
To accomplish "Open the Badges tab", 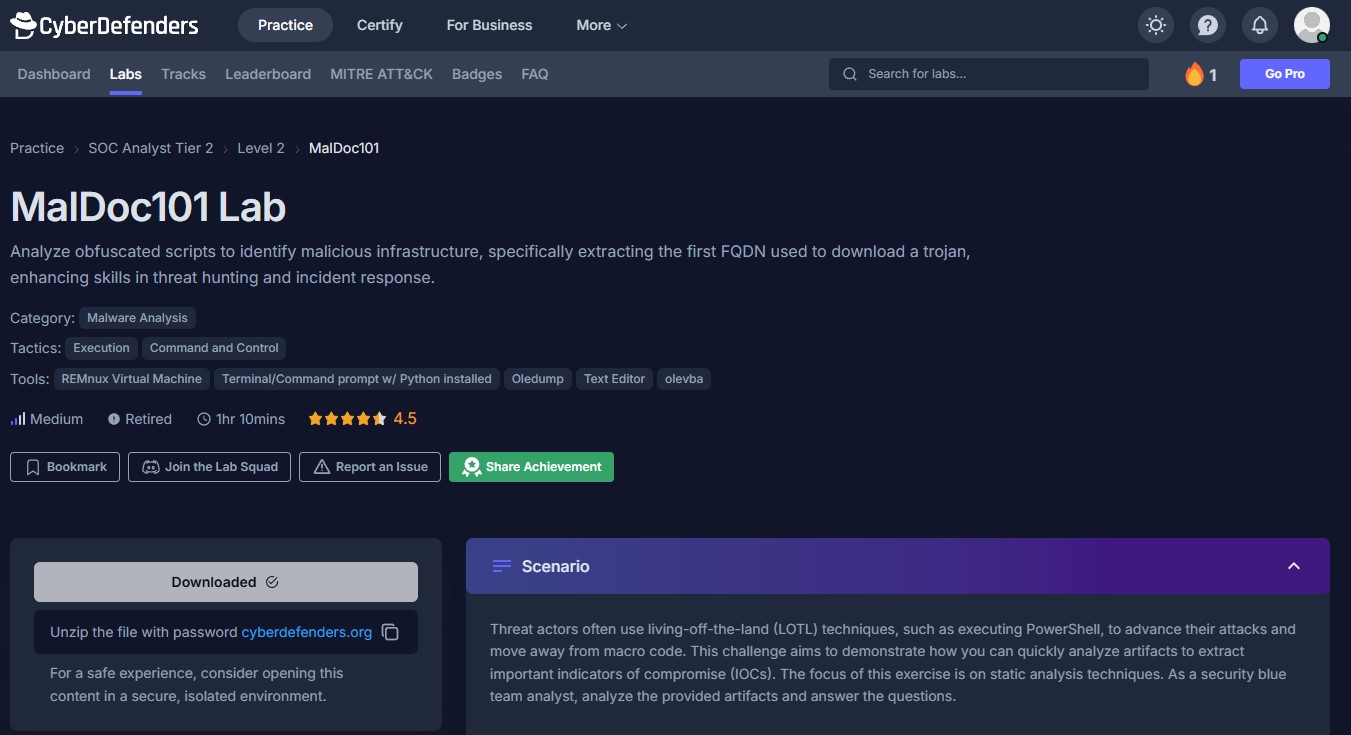I will 477,74.
